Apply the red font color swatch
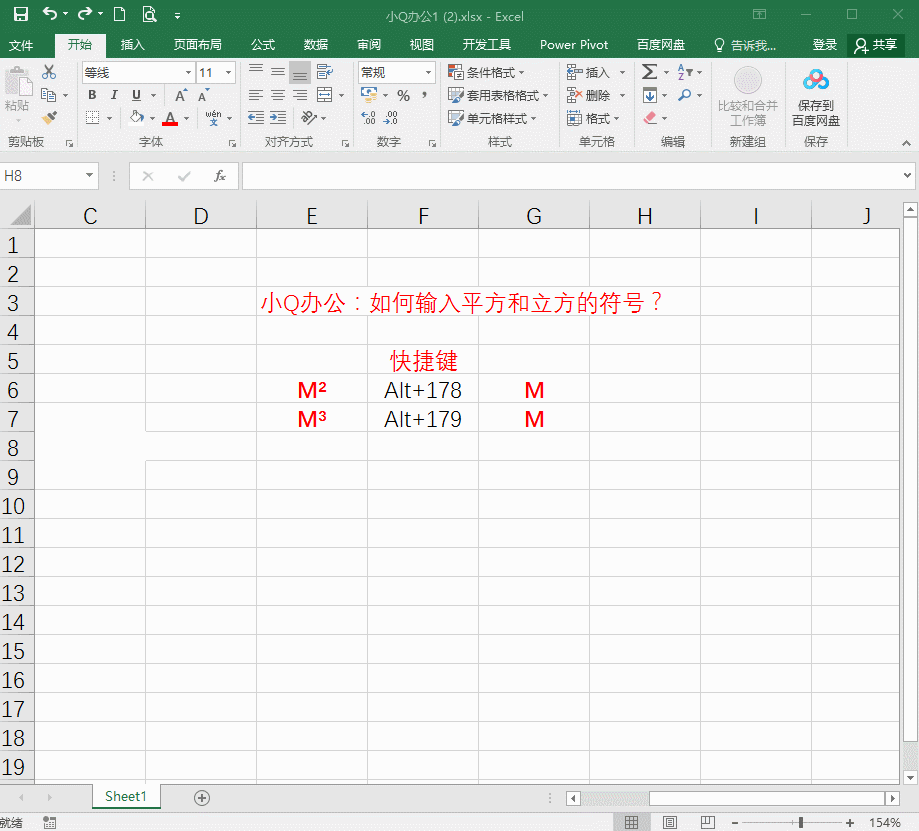 point(170,118)
